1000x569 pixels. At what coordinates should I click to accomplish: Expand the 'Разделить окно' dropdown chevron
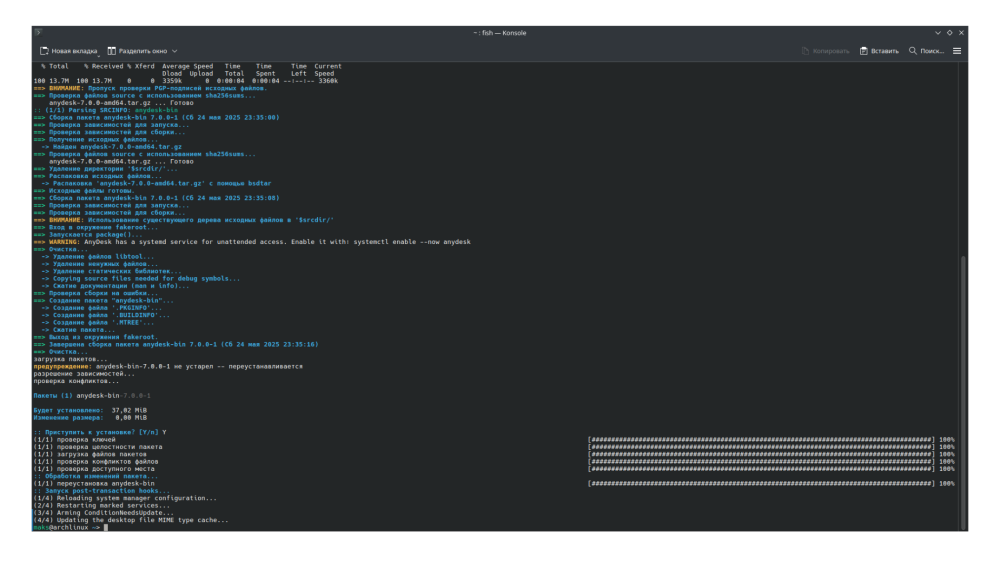[175, 51]
